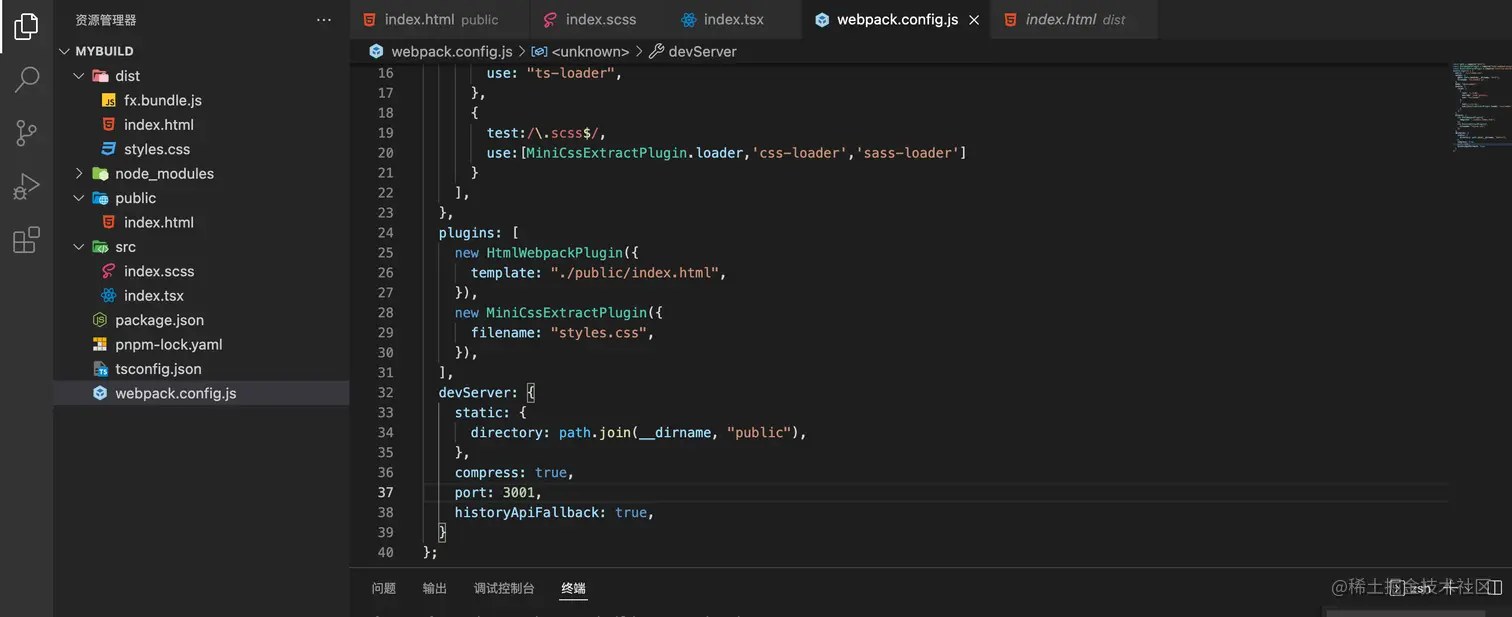The height and width of the screenshot is (617, 1512).
Task: Place cursor on port: 3001 line
Action: pos(497,492)
